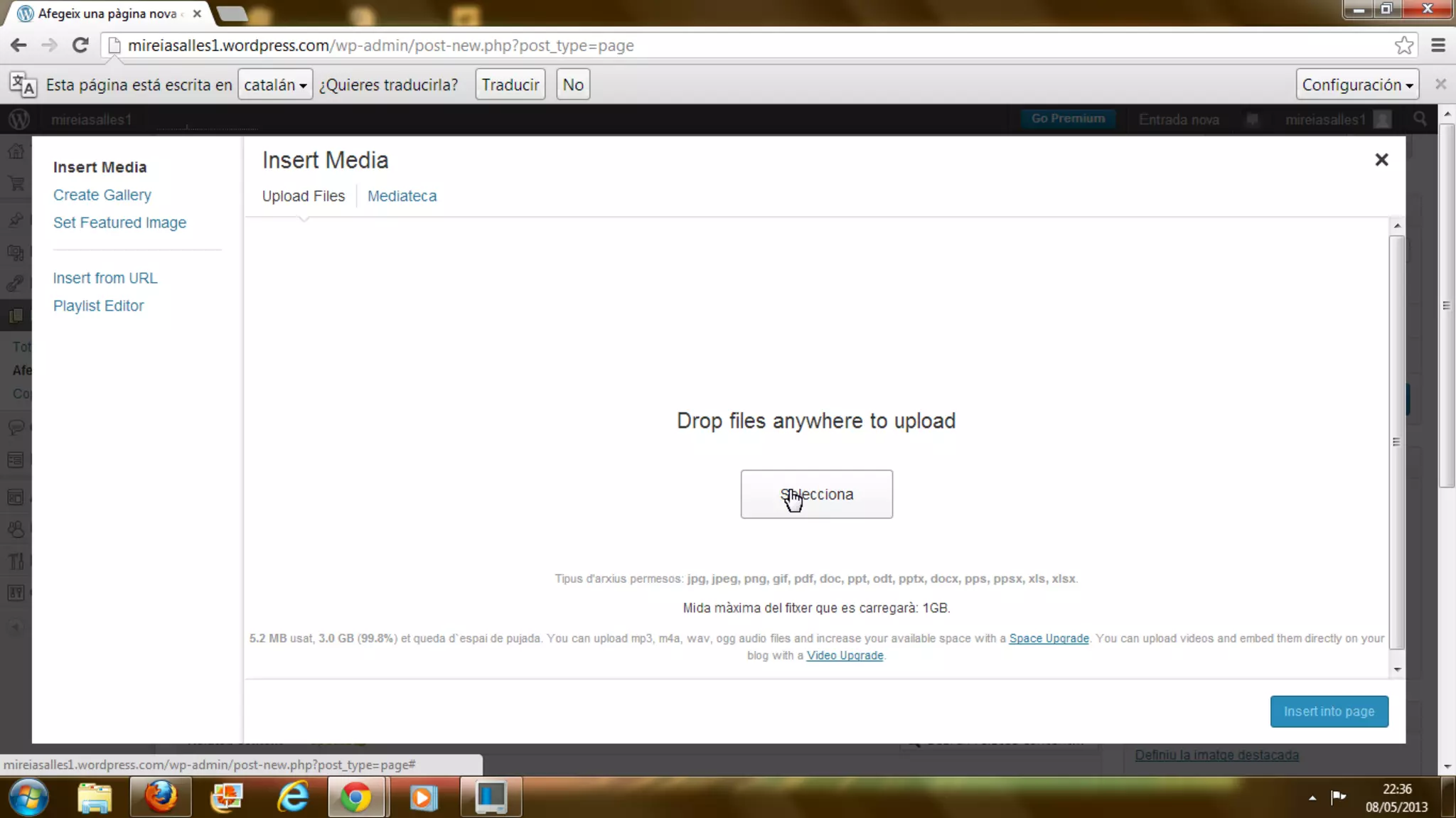Choose Set Featured Image
Image resolution: width=1456 pixels, height=818 pixels.
click(x=119, y=222)
